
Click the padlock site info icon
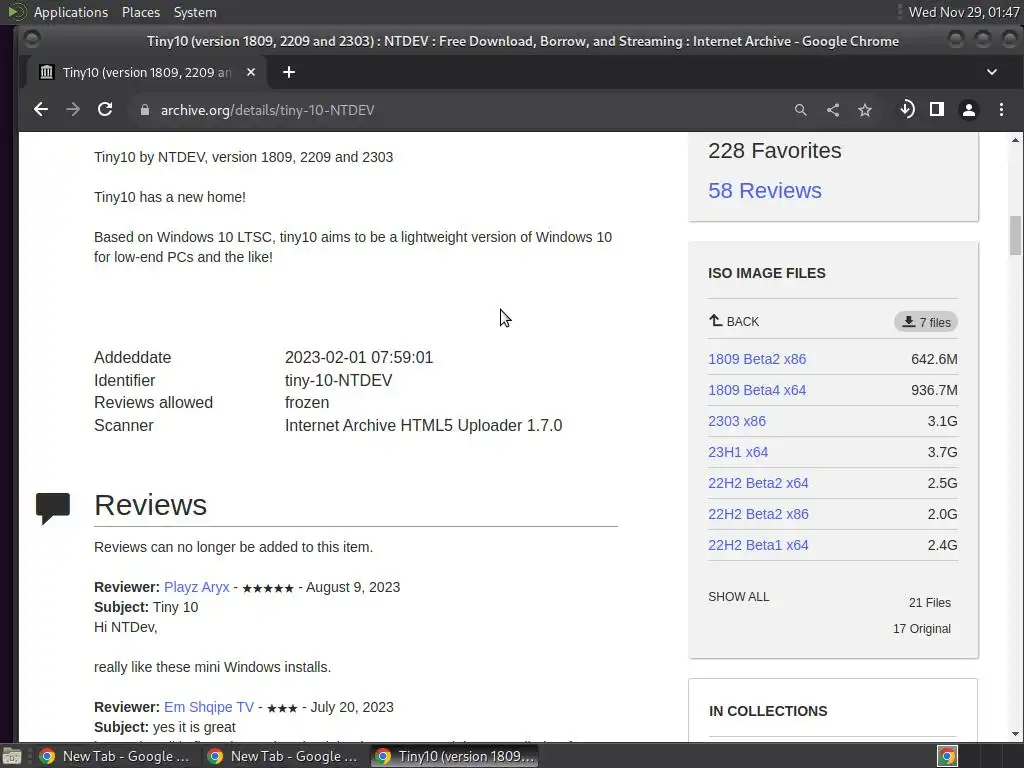point(145,110)
